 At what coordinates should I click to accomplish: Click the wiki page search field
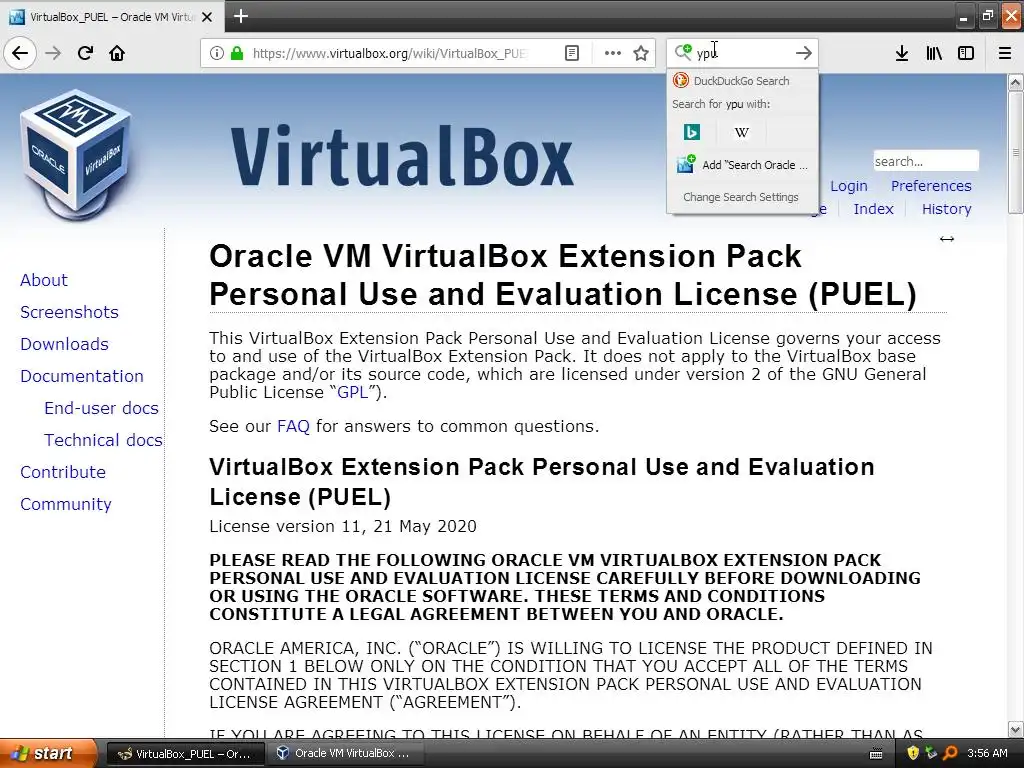[925, 161]
